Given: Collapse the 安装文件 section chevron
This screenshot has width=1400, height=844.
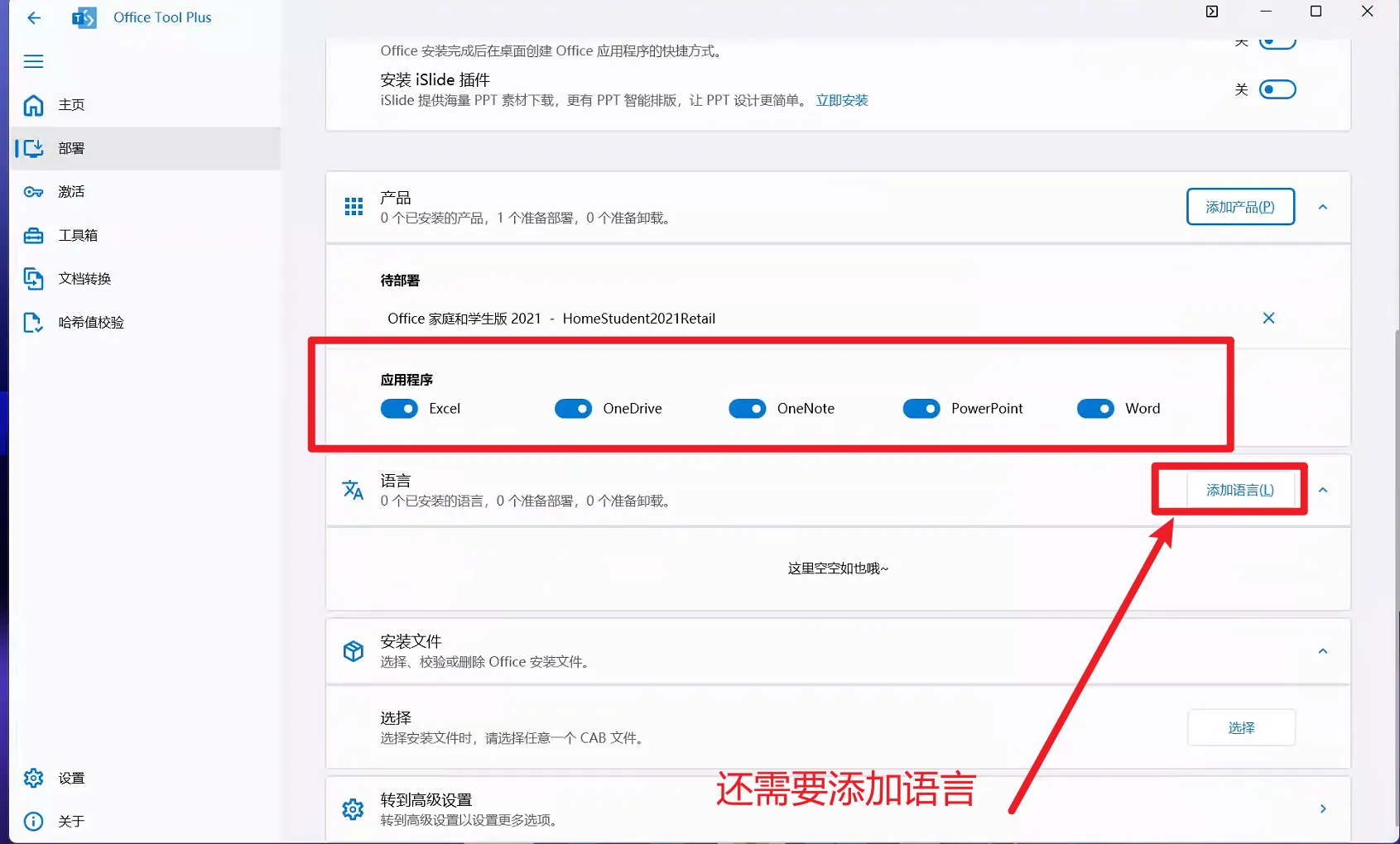Looking at the screenshot, I should [1323, 651].
